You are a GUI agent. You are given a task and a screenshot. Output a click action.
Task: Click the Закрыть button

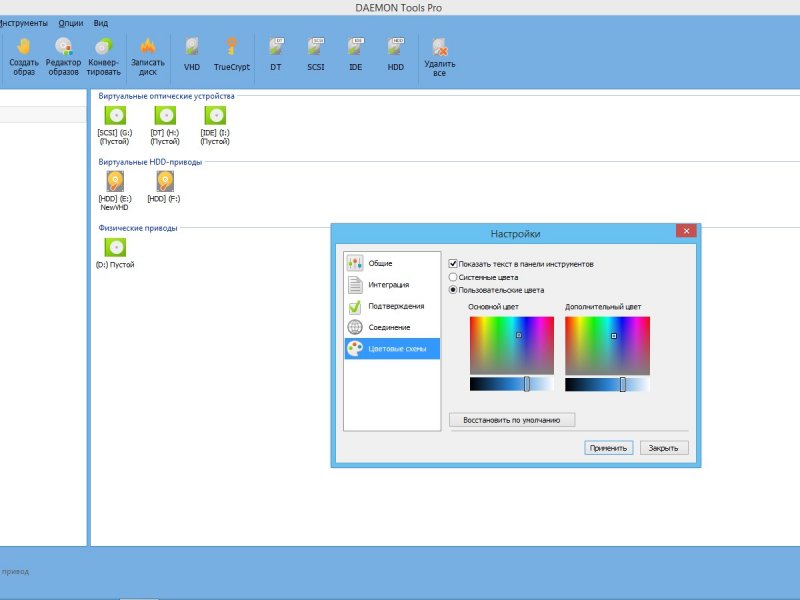(664, 448)
